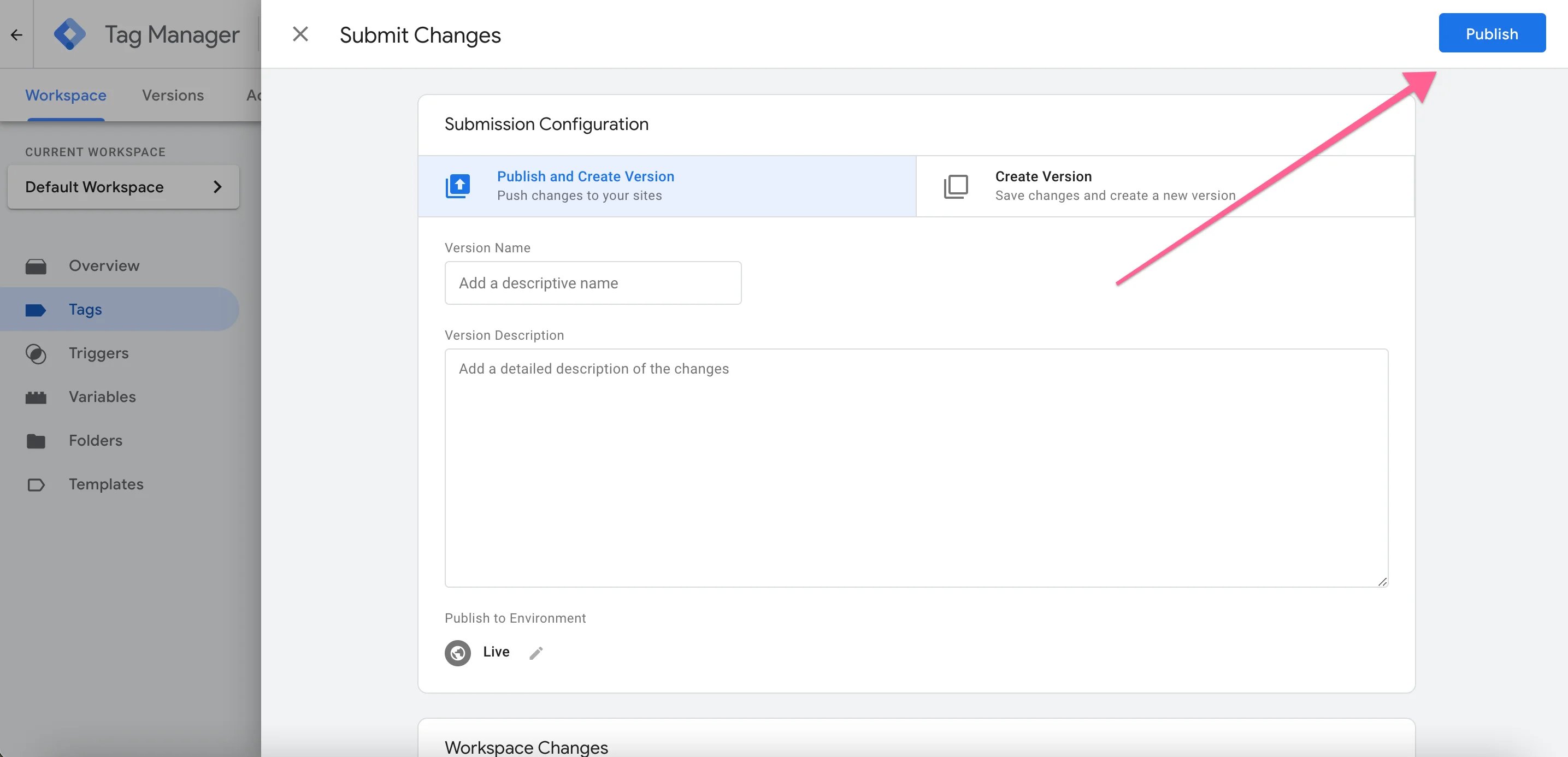Click the Templates sidebar icon
Screen dimensions: 1568x757
pos(36,484)
